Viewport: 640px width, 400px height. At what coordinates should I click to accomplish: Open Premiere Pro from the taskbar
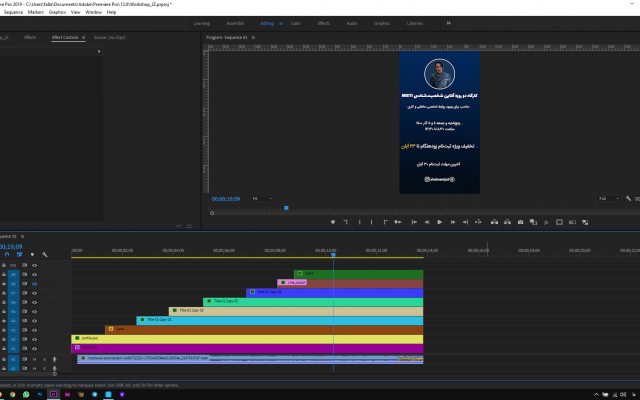(53, 394)
